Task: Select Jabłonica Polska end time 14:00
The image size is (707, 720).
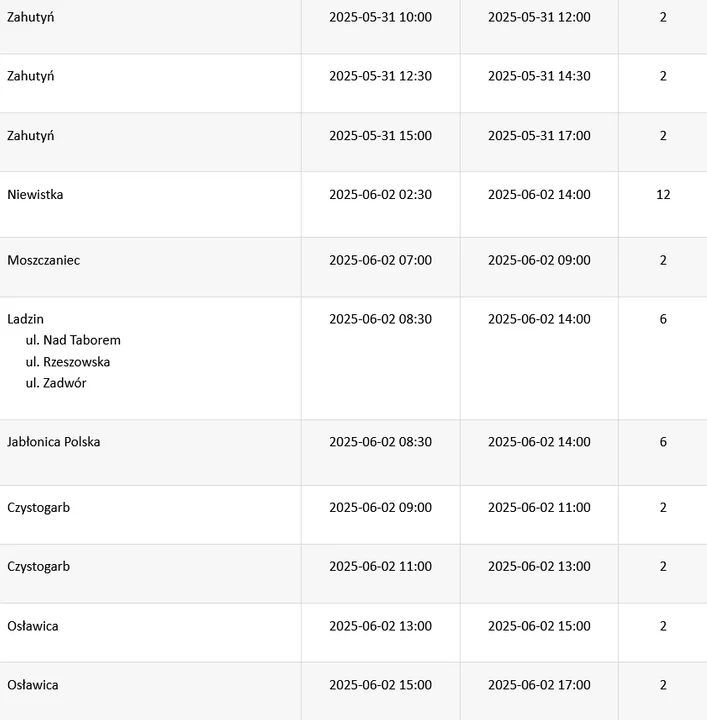Action: [x=539, y=442]
